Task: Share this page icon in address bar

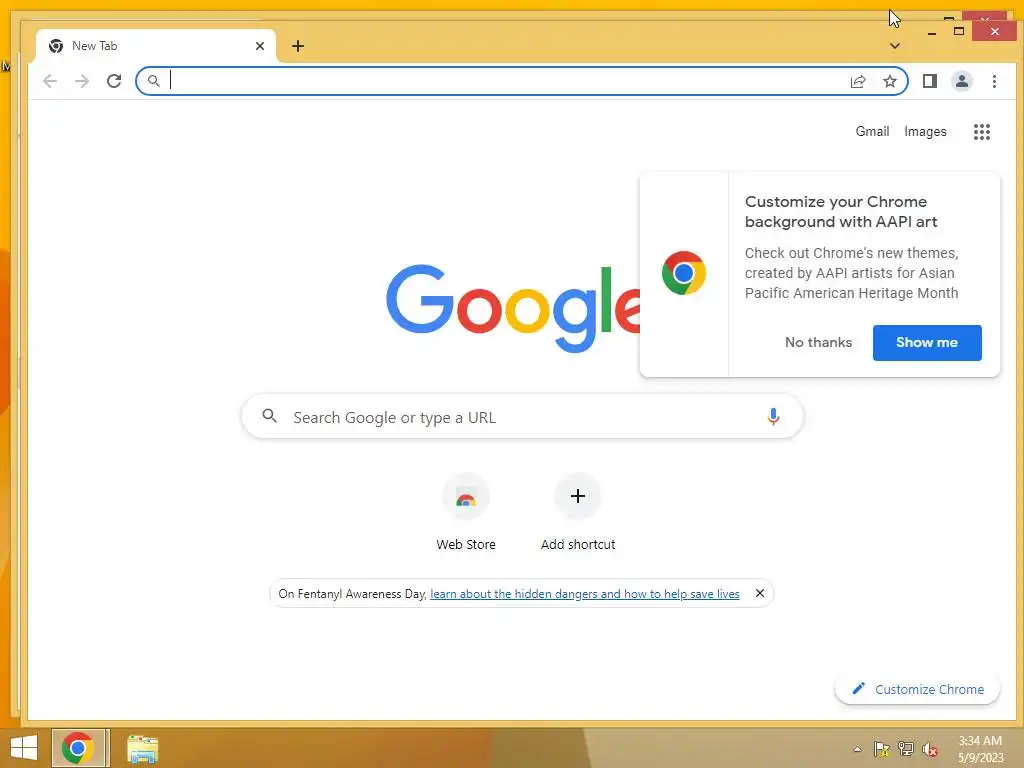Action: pyautogui.click(x=858, y=81)
